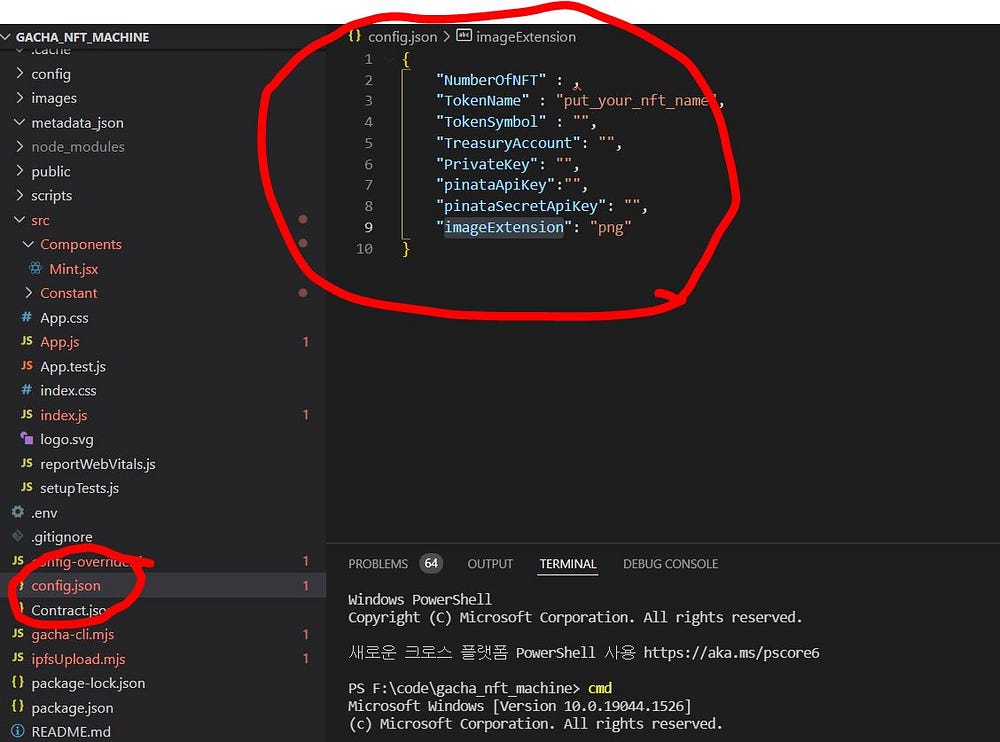Click the git diamond icon beside .gitignore
Image resolution: width=1000 pixels, height=742 pixels.
tap(18, 537)
